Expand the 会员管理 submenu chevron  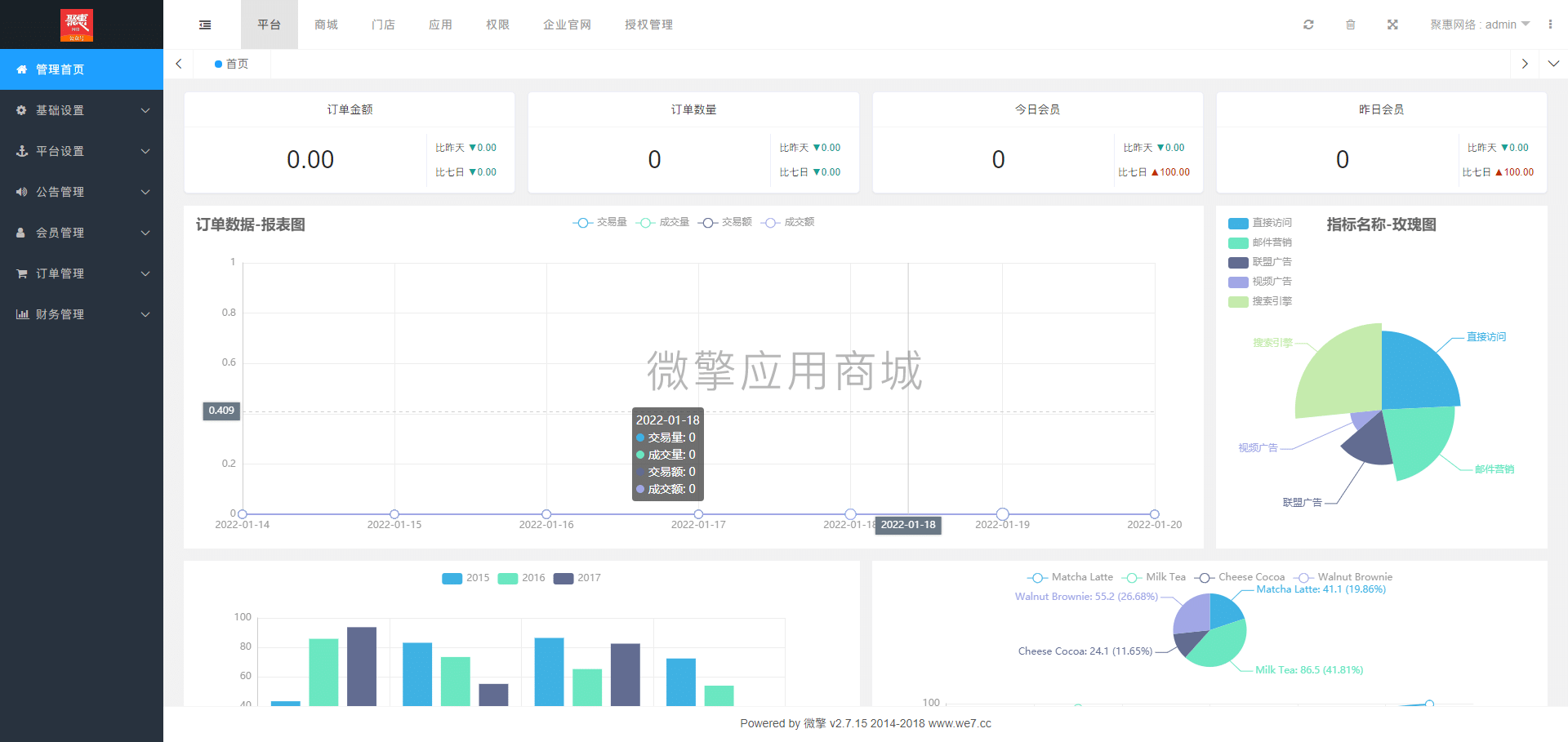point(145,233)
